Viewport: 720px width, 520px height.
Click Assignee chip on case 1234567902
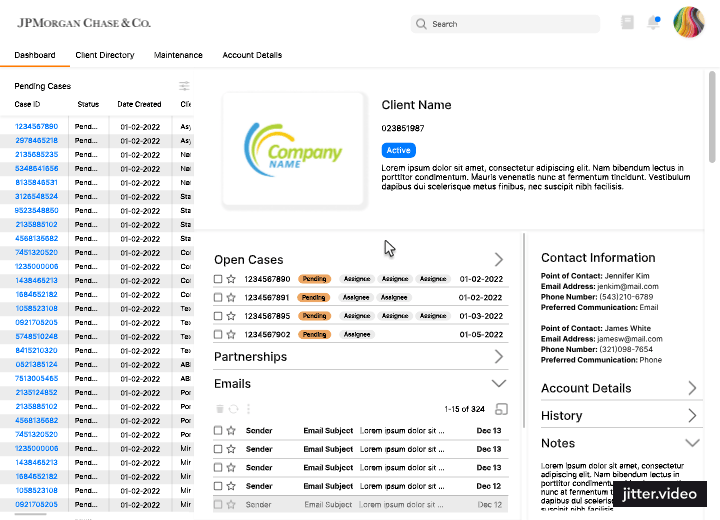(357, 334)
